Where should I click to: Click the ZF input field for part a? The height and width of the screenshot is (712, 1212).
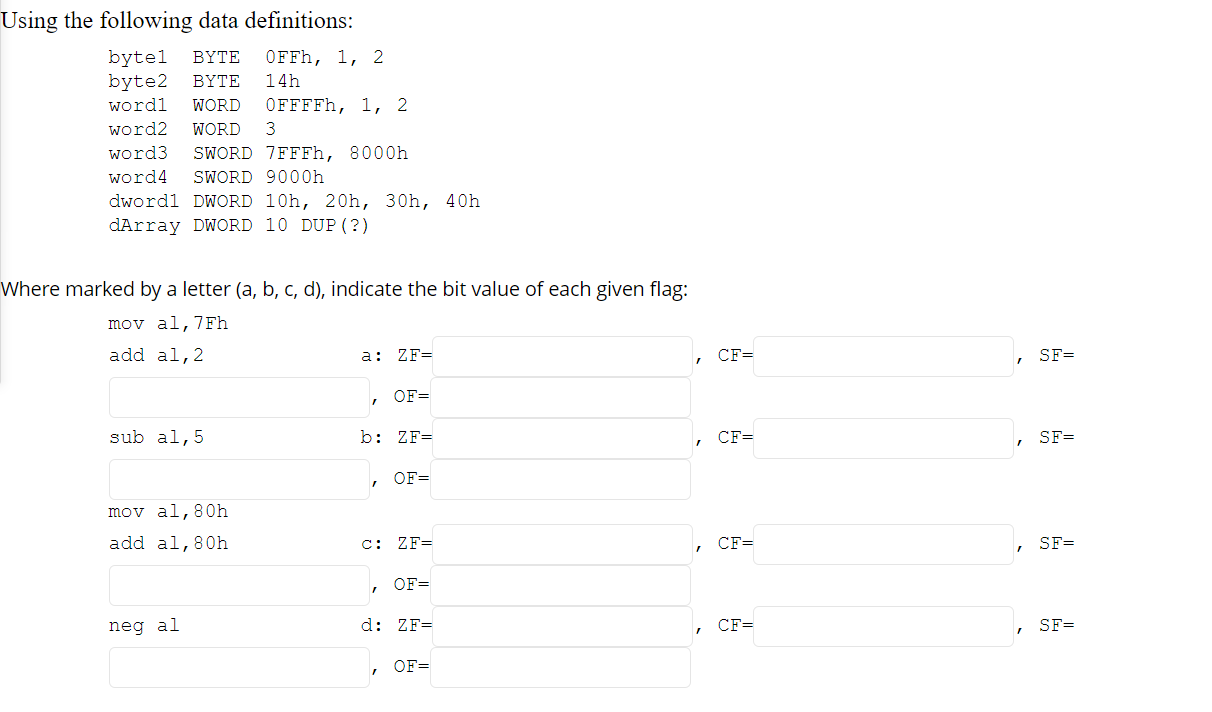(561, 355)
